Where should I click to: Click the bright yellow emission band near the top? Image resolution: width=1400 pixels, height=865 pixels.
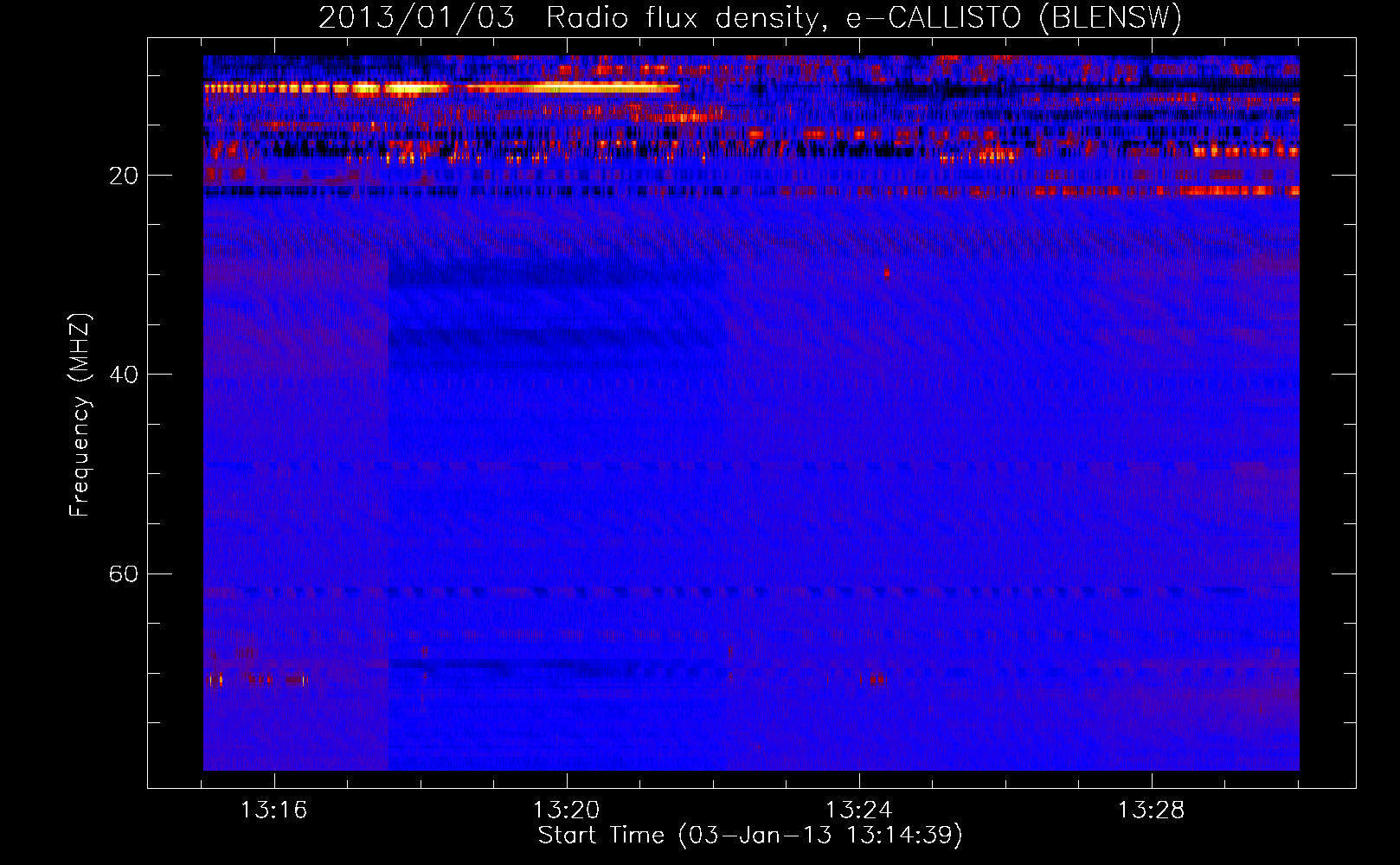[x=441, y=87]
